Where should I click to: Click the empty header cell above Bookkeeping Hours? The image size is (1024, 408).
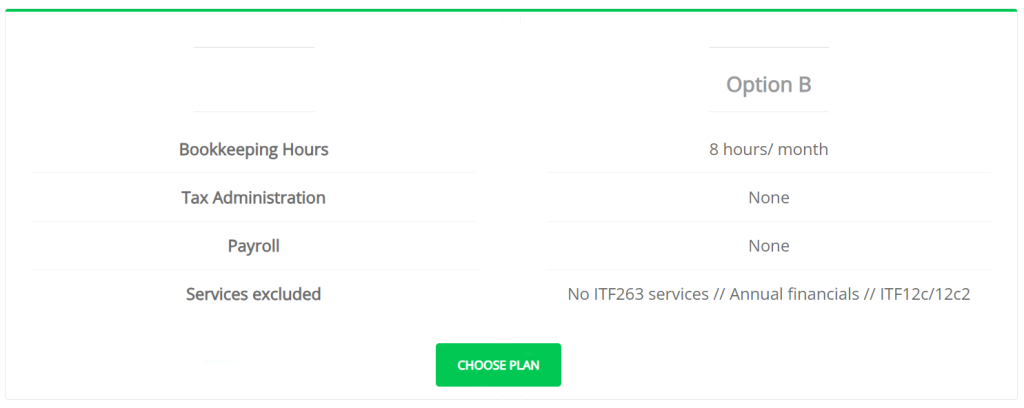(253, 80)
